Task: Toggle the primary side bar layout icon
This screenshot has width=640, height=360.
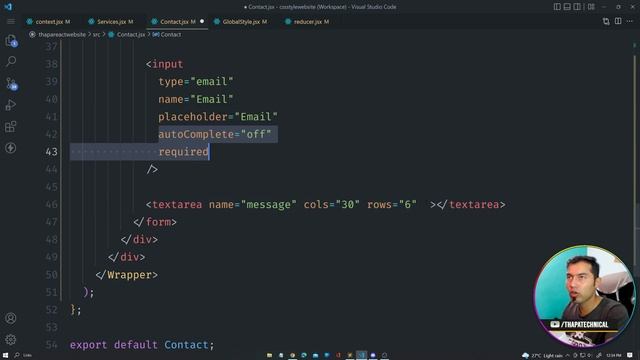Action: pos(557,7)
